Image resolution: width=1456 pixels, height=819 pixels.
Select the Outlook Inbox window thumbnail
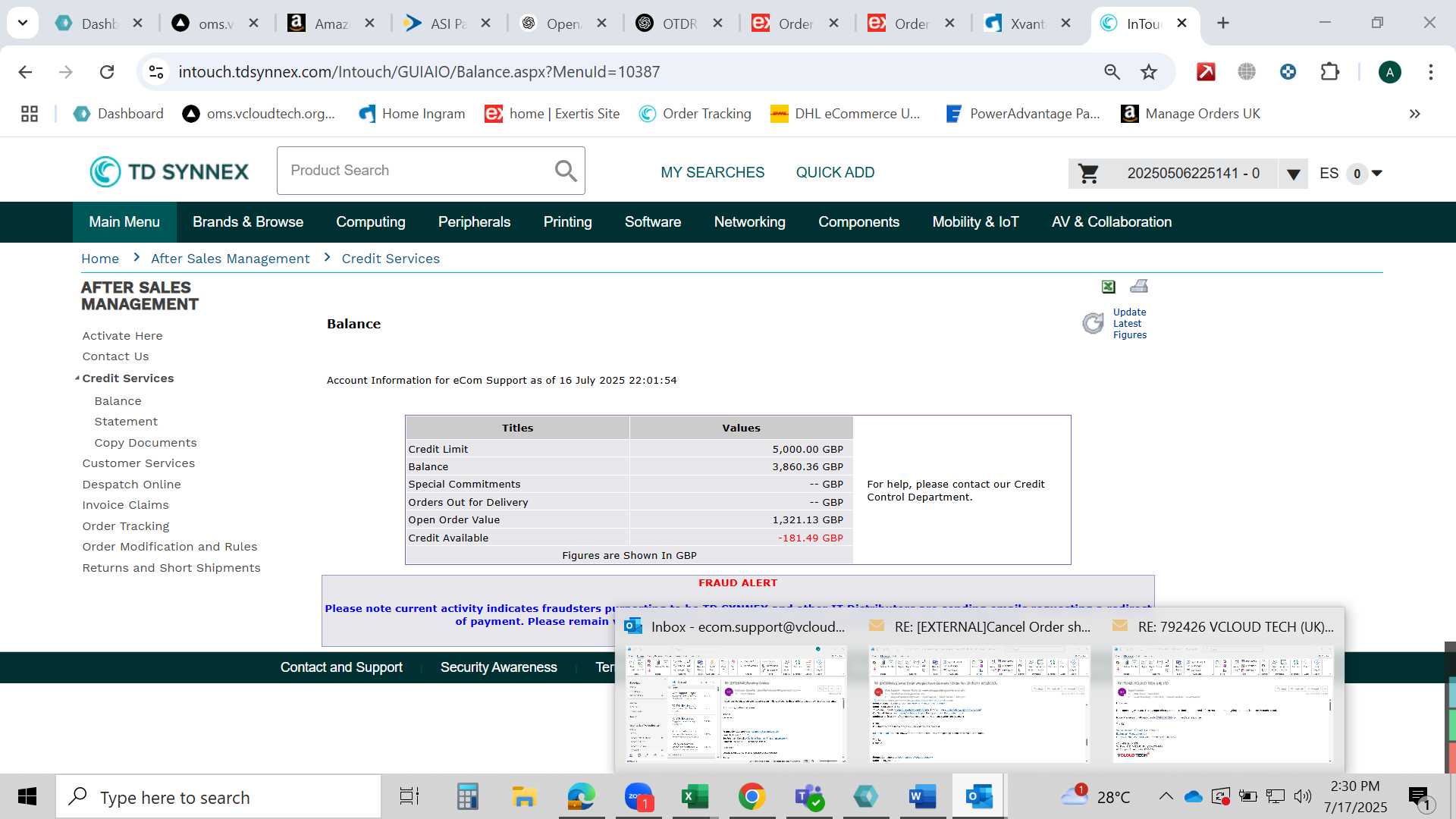pos(736,704)
